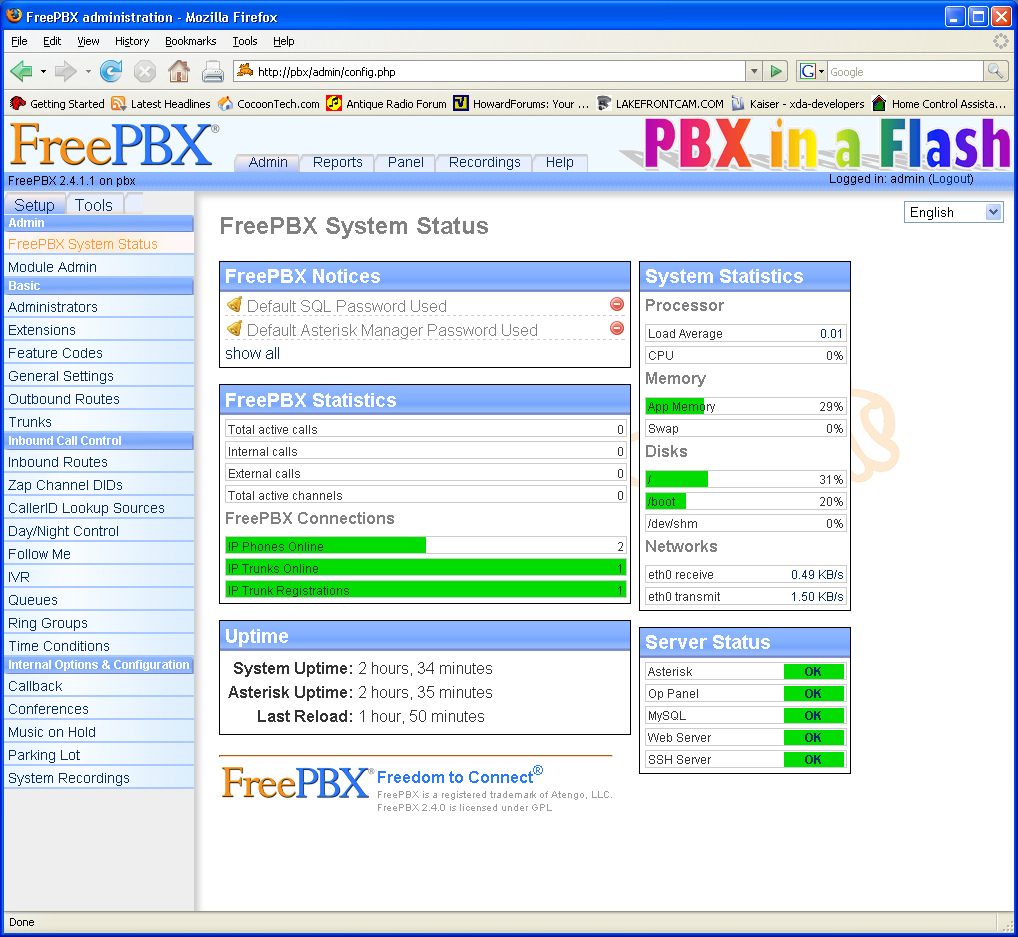Open Extensions in the sidebar

(42, 330)
